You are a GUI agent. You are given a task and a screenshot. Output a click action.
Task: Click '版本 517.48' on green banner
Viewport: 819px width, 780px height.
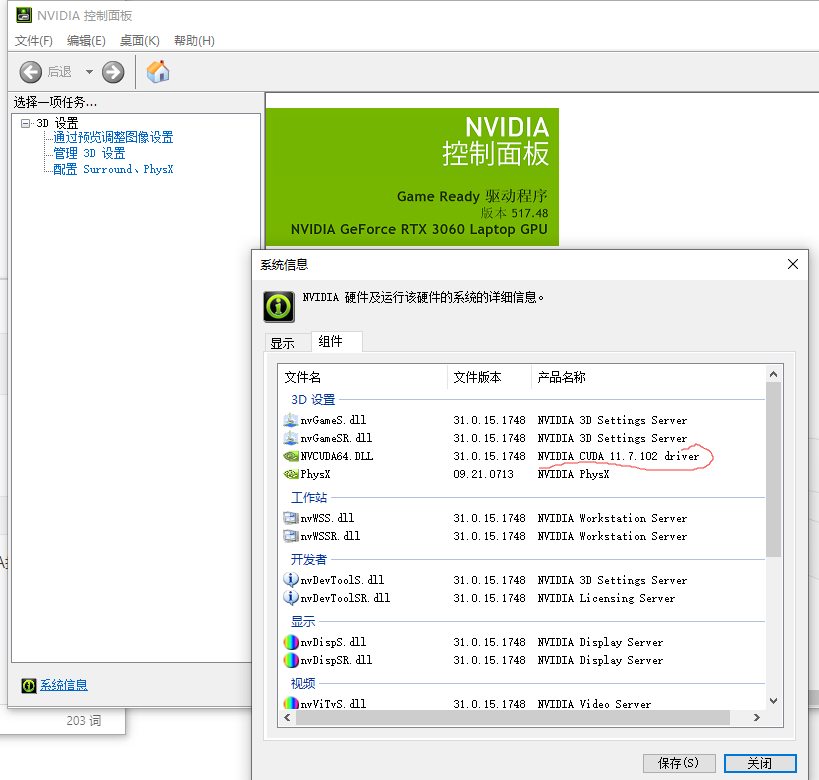pyautogui.click(x=514, y=213)
